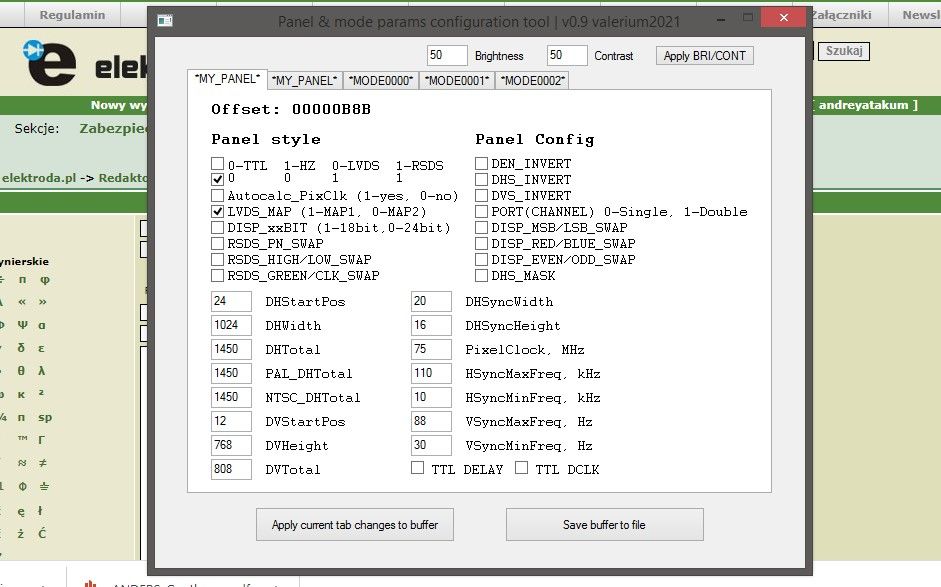Click the configuration tool window icon in title bar
The height and width of the screenshot is (587, 941).
(165, 21)
